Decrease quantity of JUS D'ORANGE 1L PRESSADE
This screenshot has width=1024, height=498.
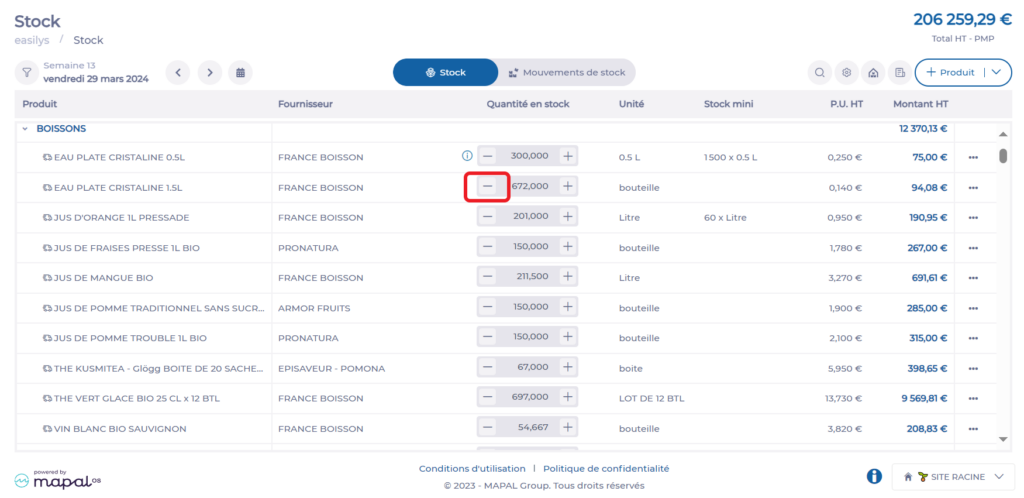(x=487, y=217)
